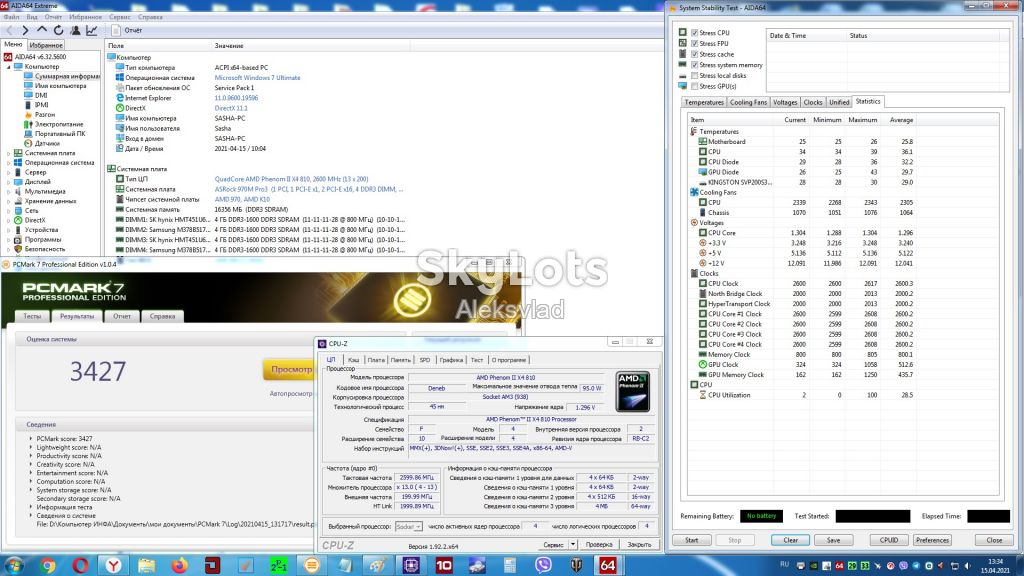
Task: Refresh the AIDA64 summary page
Action: [x=58, y=30]
